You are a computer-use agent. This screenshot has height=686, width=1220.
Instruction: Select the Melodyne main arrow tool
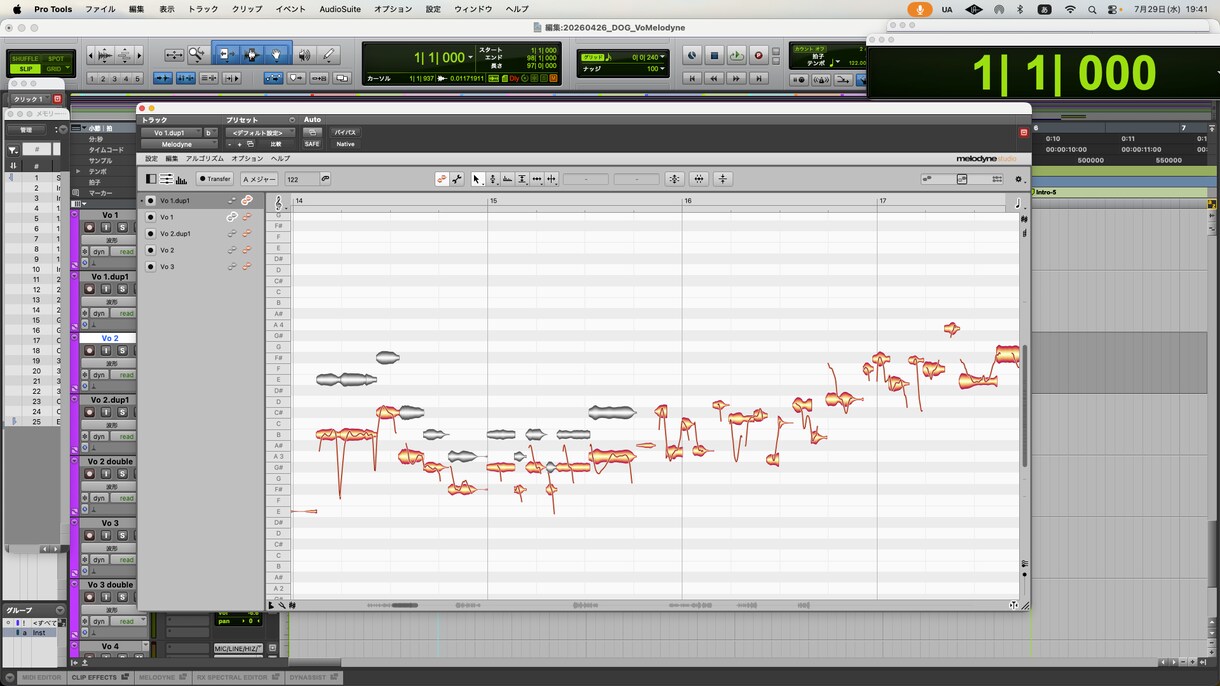477,179
